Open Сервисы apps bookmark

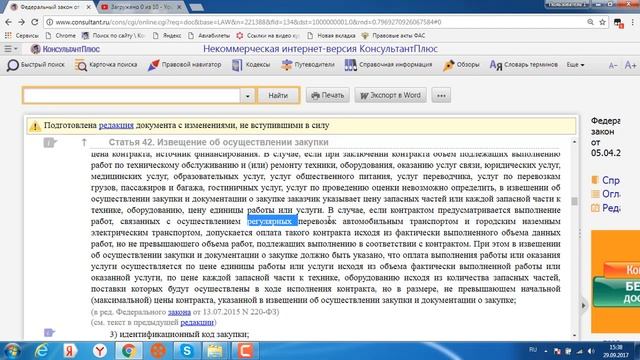tap(22, 36)
